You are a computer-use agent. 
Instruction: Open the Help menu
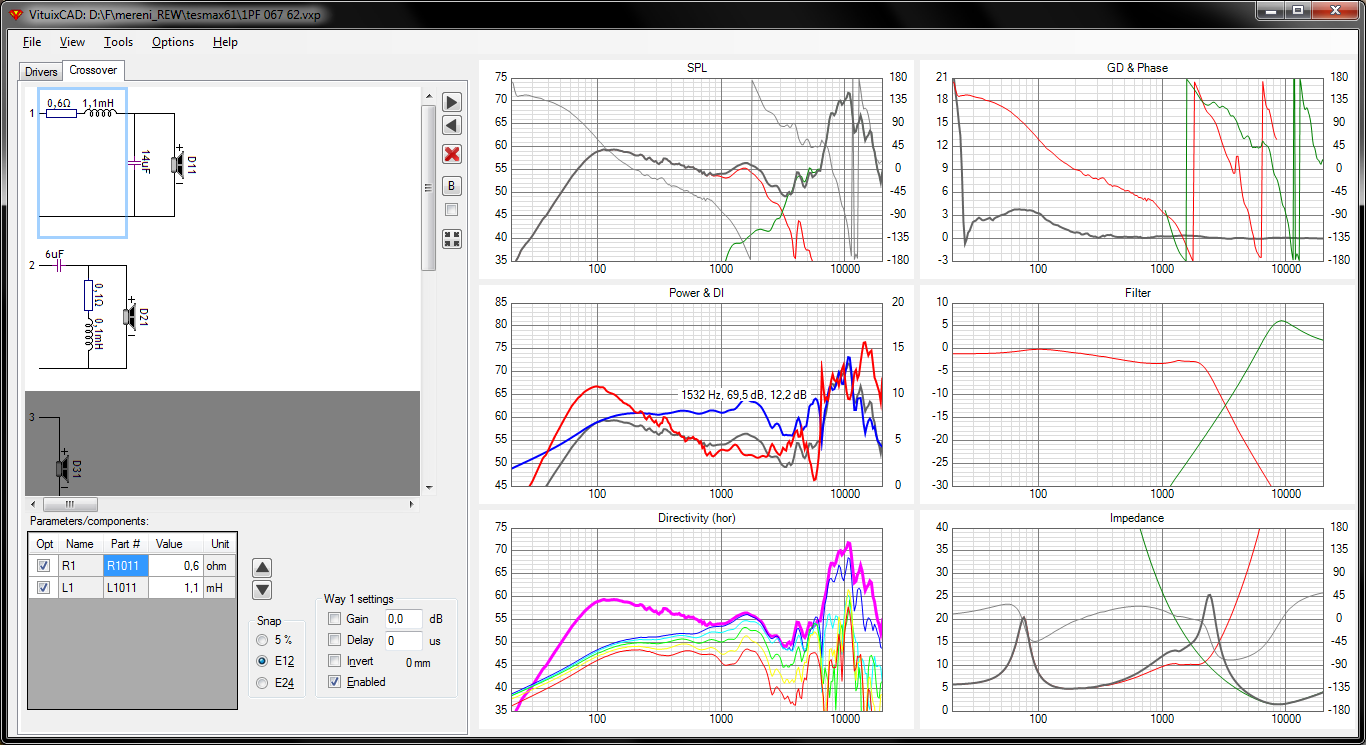pyautogui.click(x=225, y=42)
